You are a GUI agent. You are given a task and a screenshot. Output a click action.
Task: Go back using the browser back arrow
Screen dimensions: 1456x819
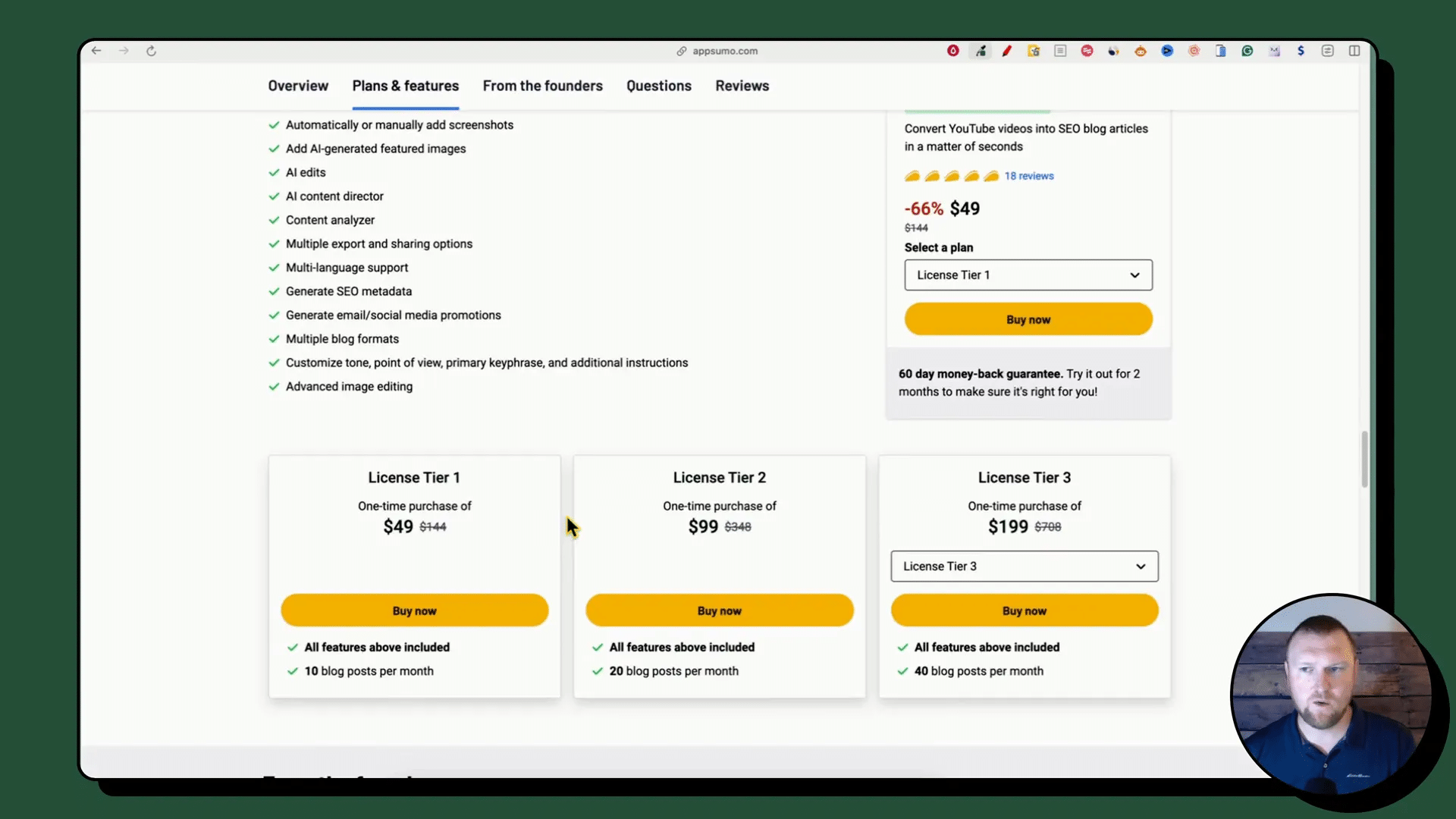tap(96, 51)
